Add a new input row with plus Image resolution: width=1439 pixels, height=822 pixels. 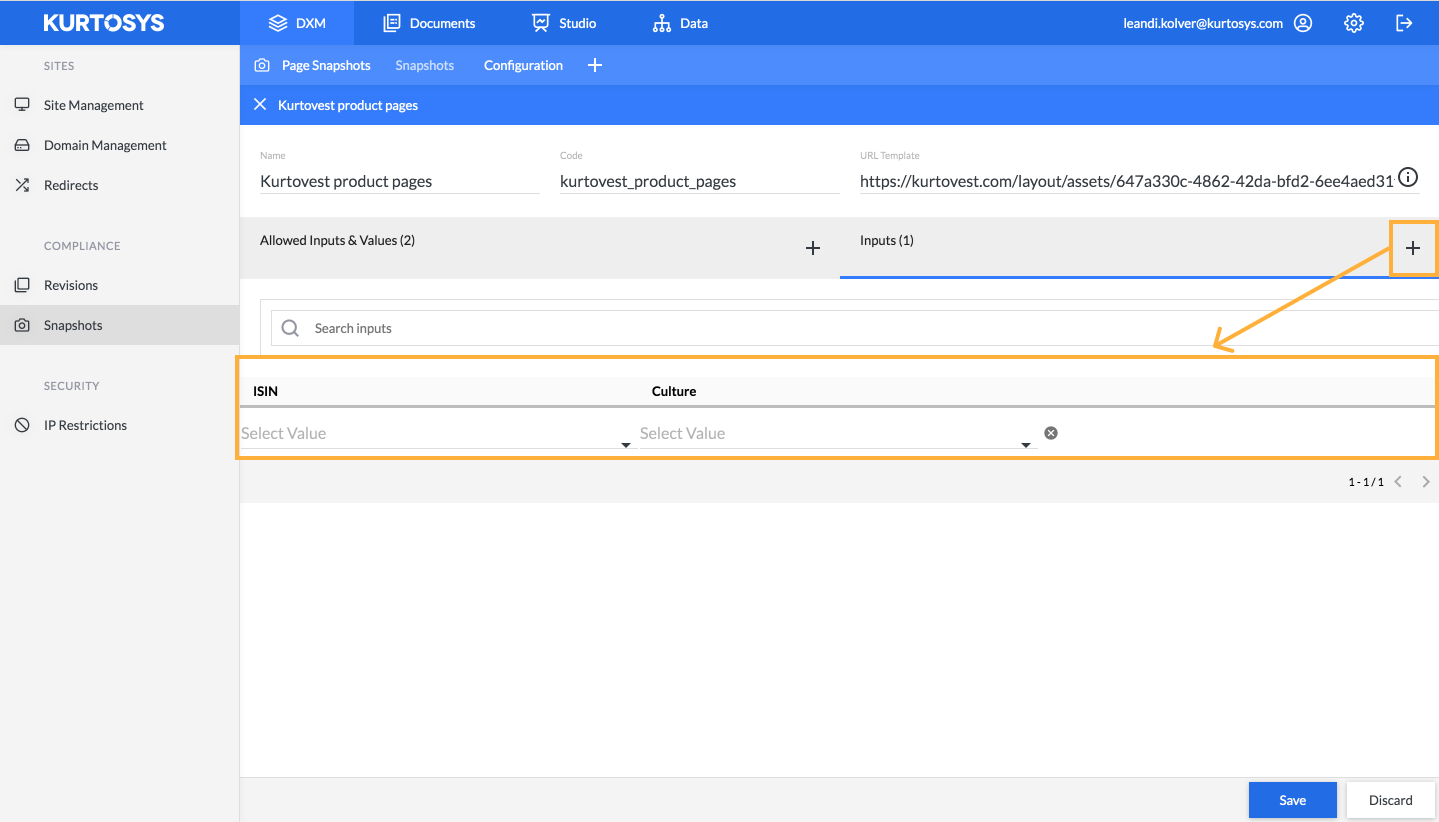[x=1413, y=248]
